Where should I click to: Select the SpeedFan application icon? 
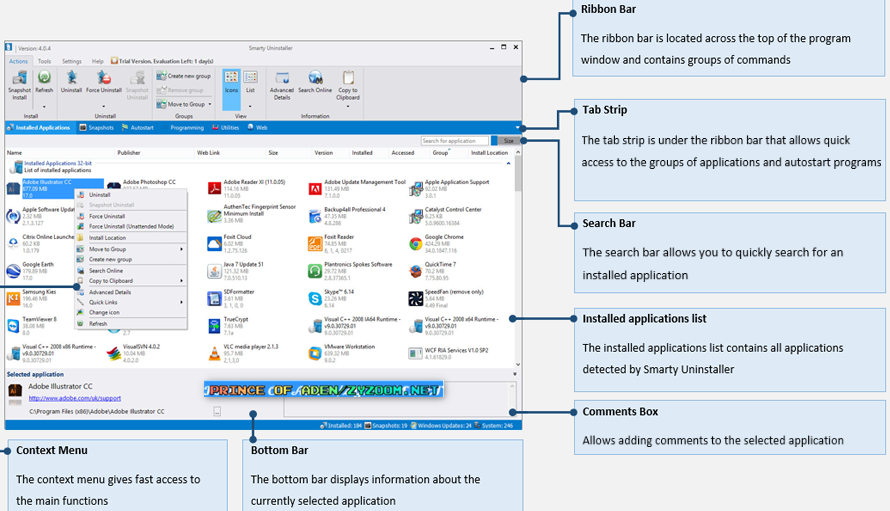click(x=415, y=299)
